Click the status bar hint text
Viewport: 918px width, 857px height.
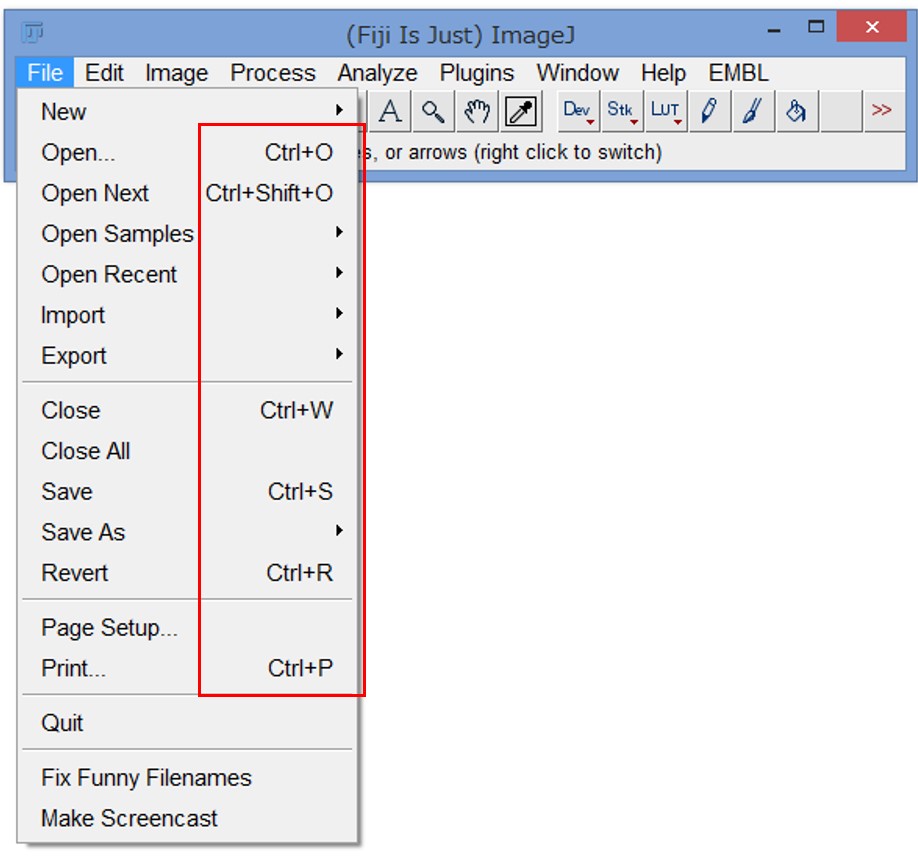click(512, 152)
